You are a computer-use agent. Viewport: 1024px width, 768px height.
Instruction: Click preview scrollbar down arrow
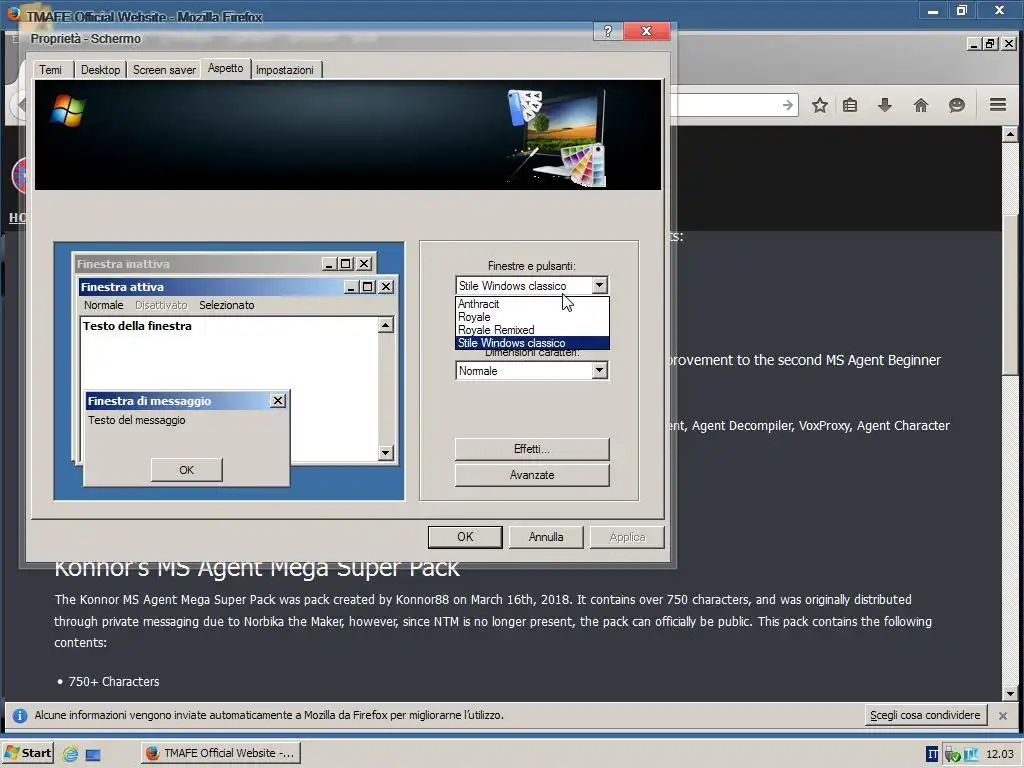point(385,453)
